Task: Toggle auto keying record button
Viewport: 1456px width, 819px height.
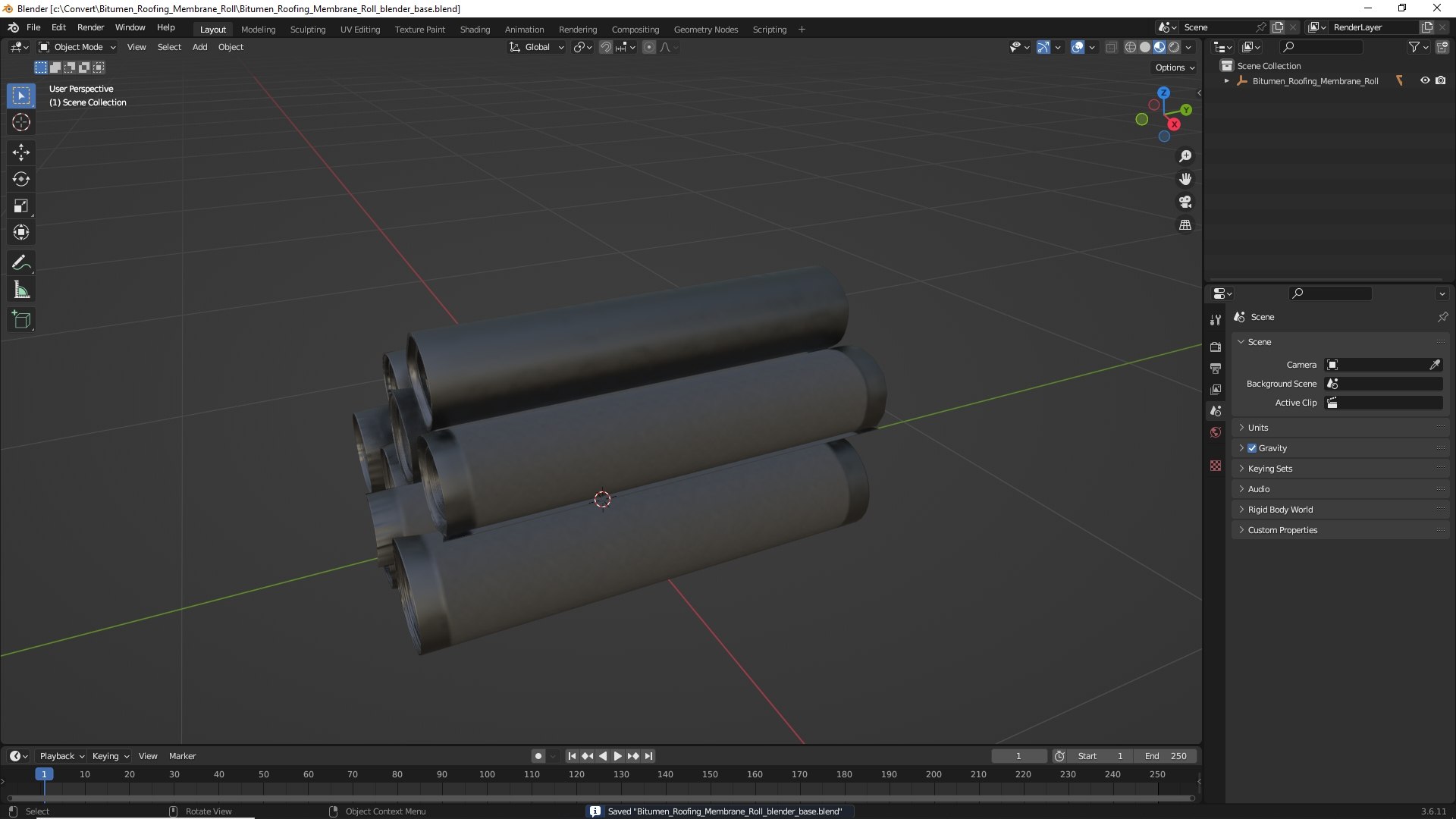Action: pos(538,756)
